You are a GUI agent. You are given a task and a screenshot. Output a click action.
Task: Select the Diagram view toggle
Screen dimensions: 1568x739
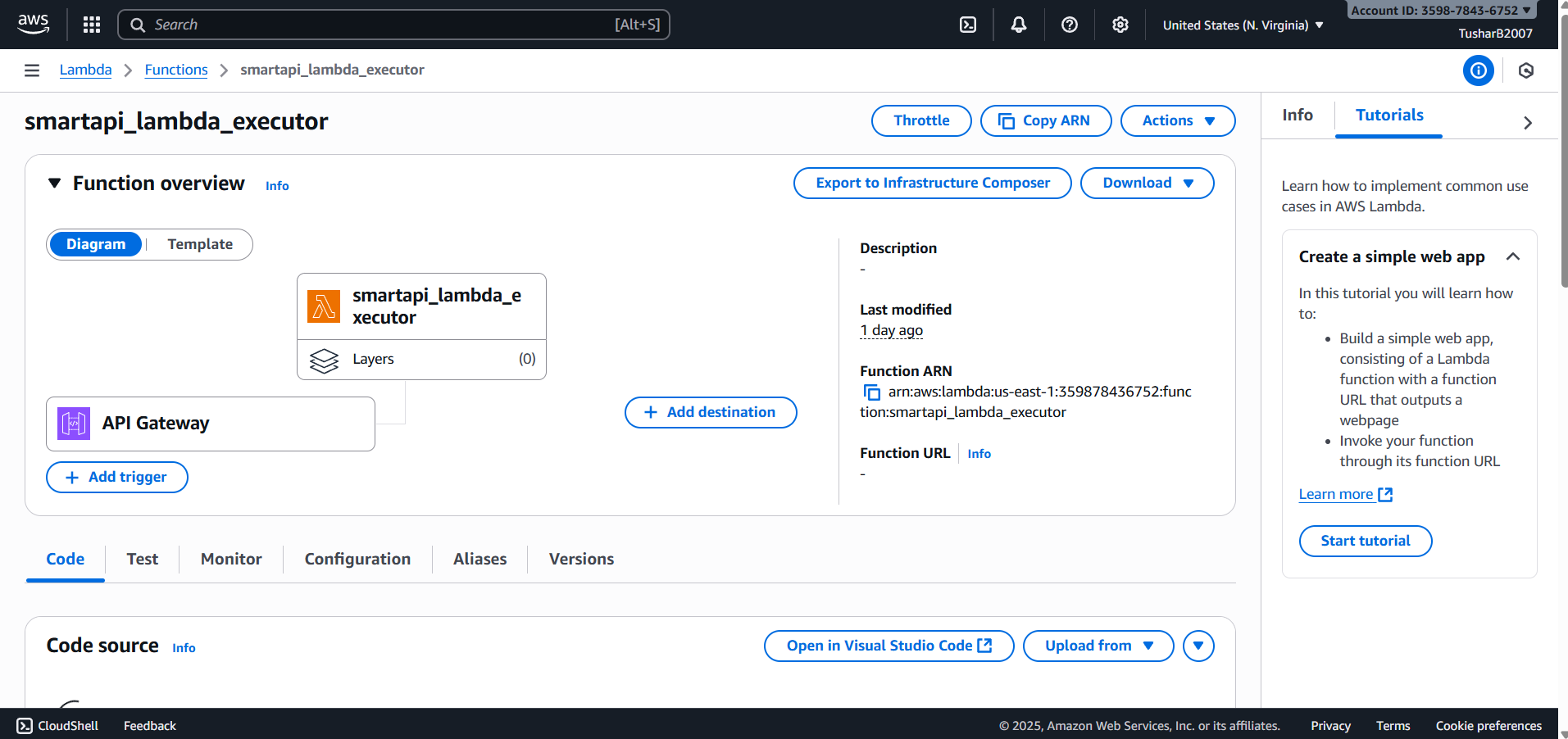[x=96, y=244]
